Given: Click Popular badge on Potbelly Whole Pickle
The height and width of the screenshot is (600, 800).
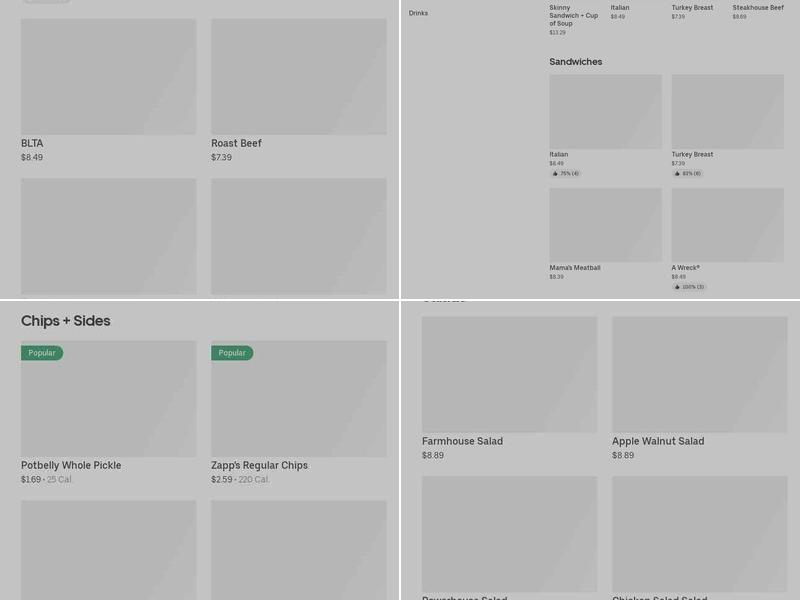Looking at the screenshot, I should 42,353.
